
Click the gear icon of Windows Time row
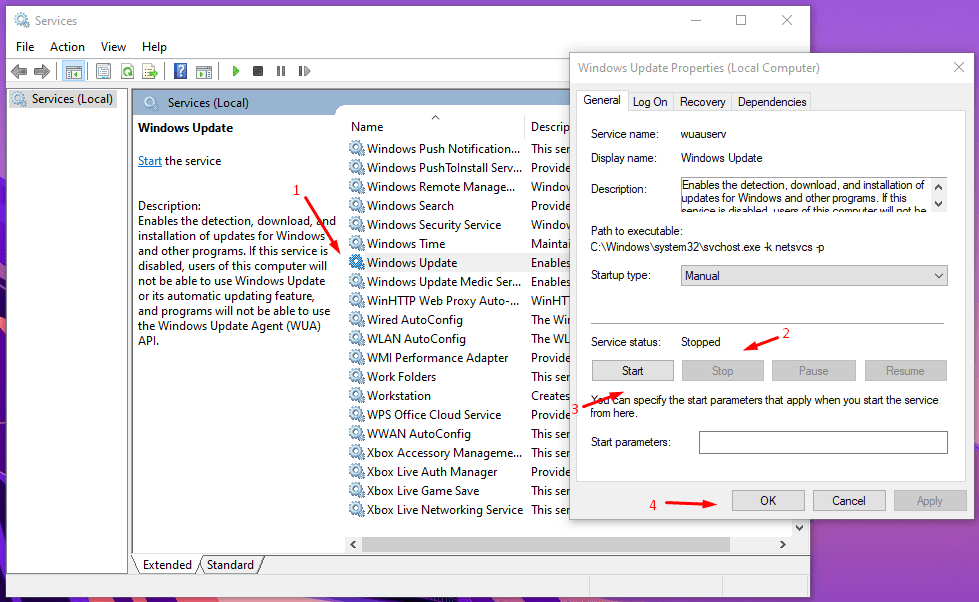pos(357,243)
